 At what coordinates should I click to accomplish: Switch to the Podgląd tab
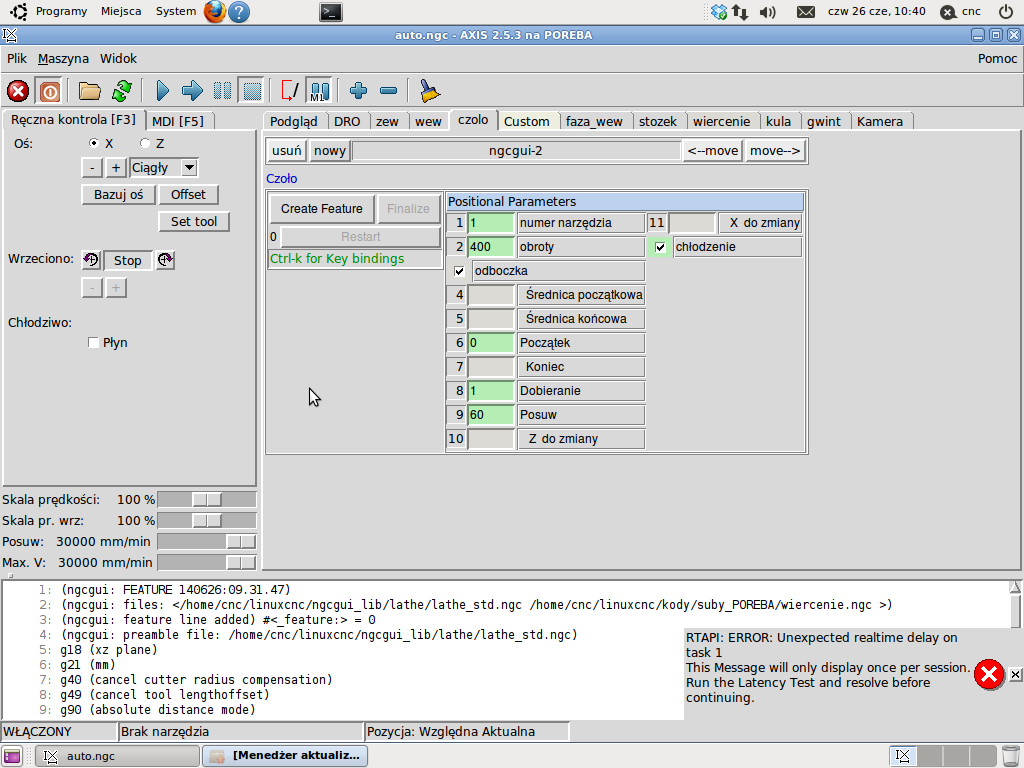[x=294, y=121]
